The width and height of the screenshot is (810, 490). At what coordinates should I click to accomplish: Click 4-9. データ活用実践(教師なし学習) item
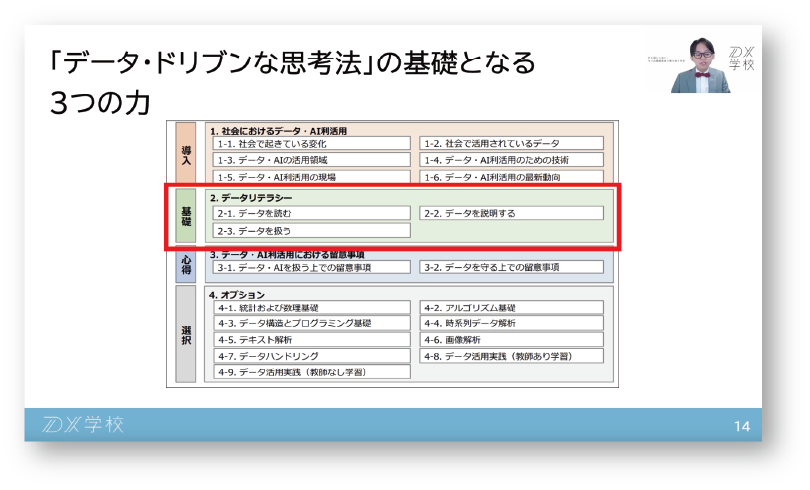(312, 372)
